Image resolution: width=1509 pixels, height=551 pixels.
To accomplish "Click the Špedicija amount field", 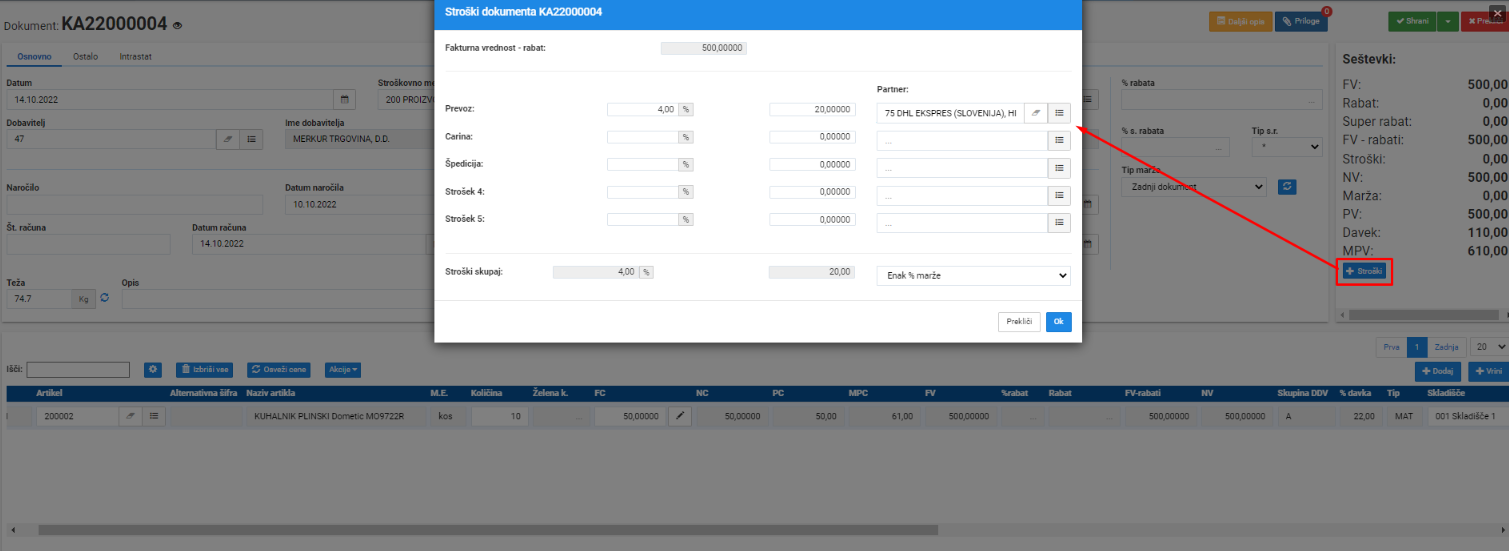I will (x=812, y=164).
